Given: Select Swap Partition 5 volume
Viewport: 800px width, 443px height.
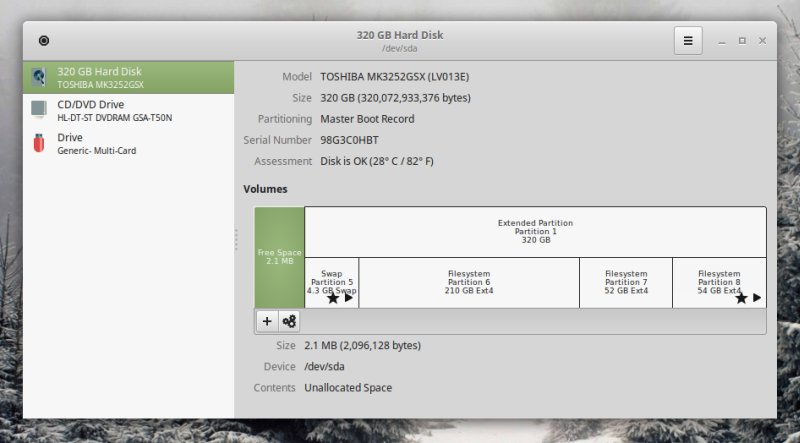Looking at the screenshot, I should pyautogui.click(x=331, y=277).
